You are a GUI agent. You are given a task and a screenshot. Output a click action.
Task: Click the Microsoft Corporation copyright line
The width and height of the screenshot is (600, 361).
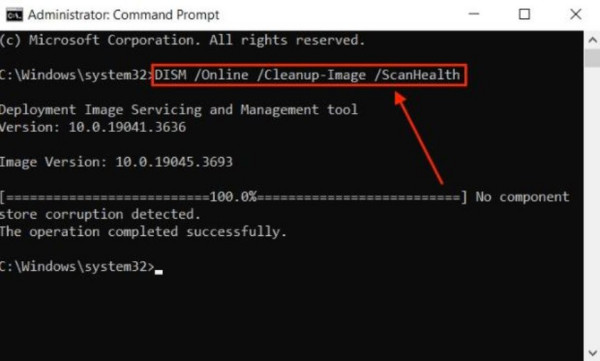(x=183, y=40)
